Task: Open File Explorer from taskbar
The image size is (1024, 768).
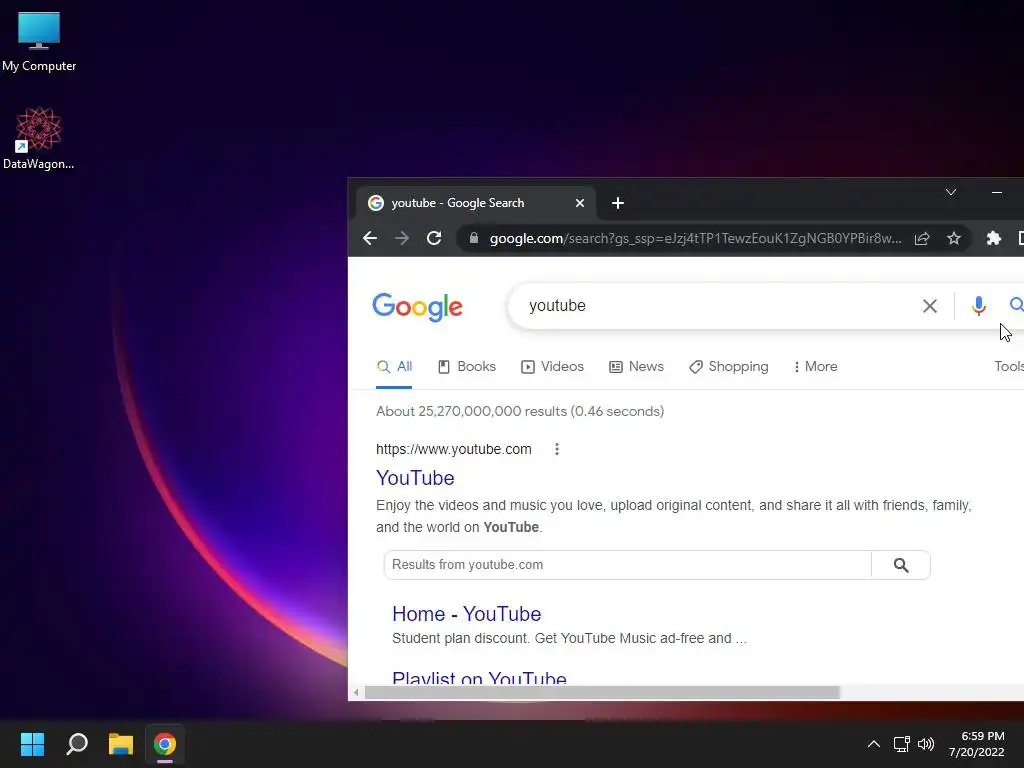Action: click(x=121, y=744)
